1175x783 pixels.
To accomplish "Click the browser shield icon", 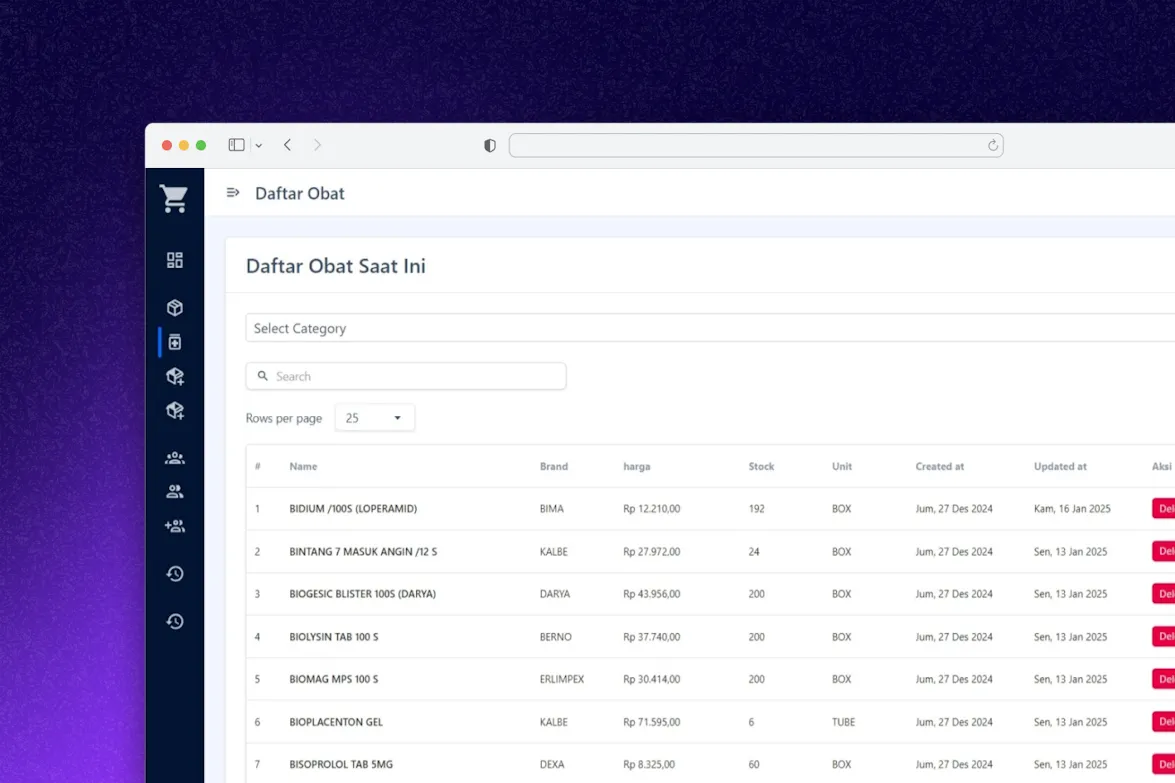I will [489, 145].
